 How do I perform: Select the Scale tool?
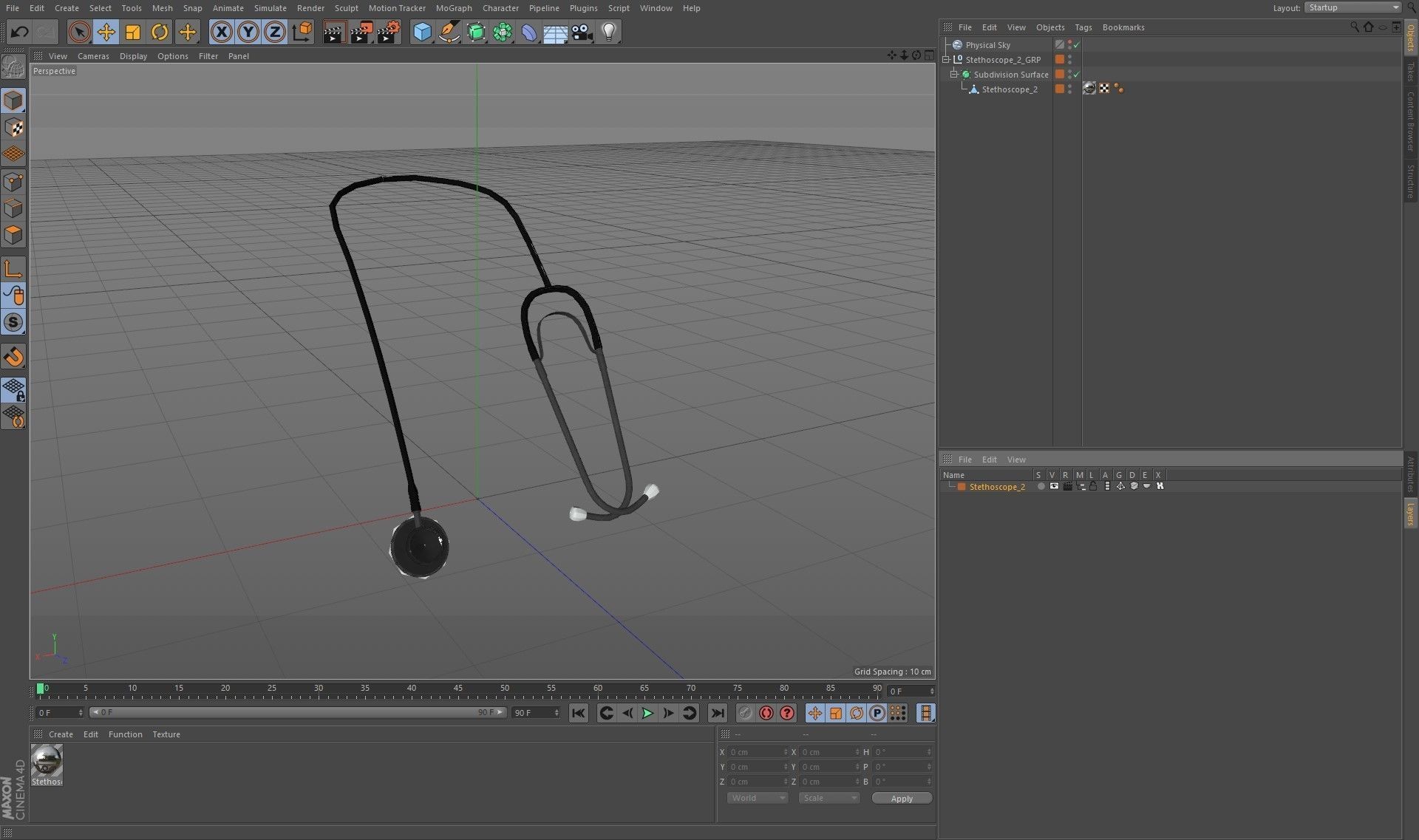coord(133,32)
